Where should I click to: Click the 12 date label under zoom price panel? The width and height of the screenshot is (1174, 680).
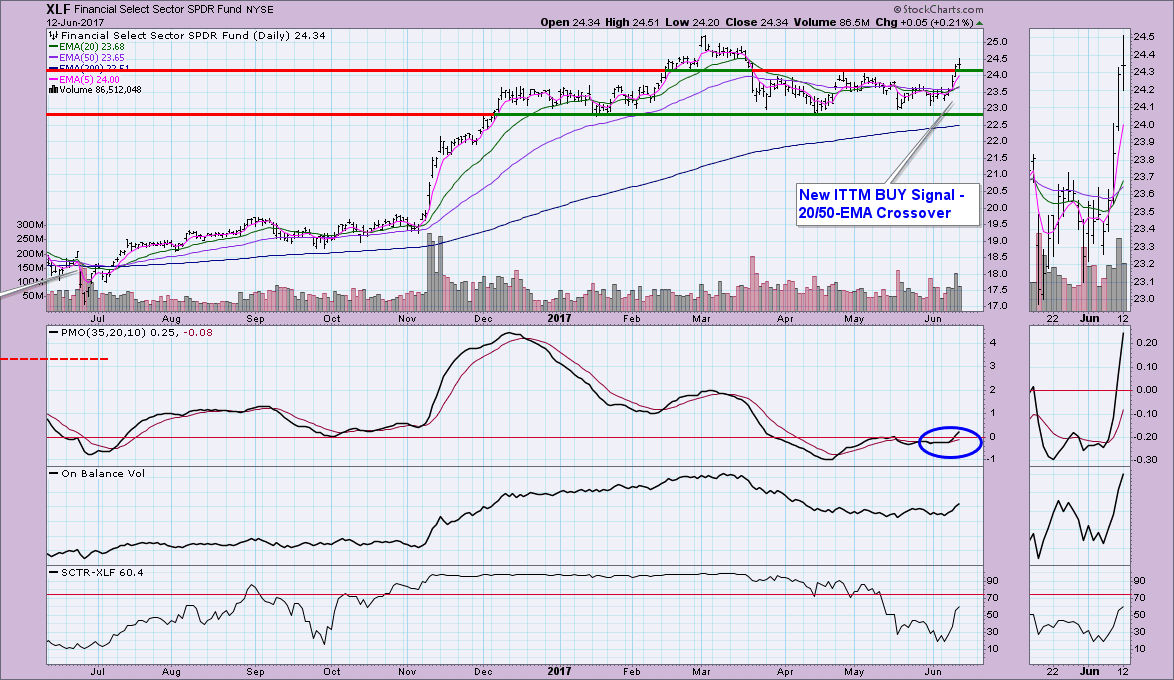1122,318
